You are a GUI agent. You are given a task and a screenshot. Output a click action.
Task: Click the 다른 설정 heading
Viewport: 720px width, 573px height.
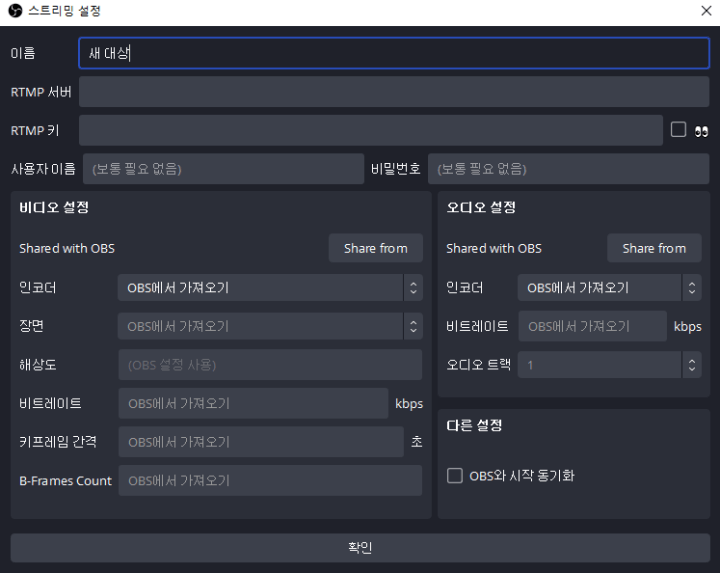pyautogui.click(x=474, y=425)
